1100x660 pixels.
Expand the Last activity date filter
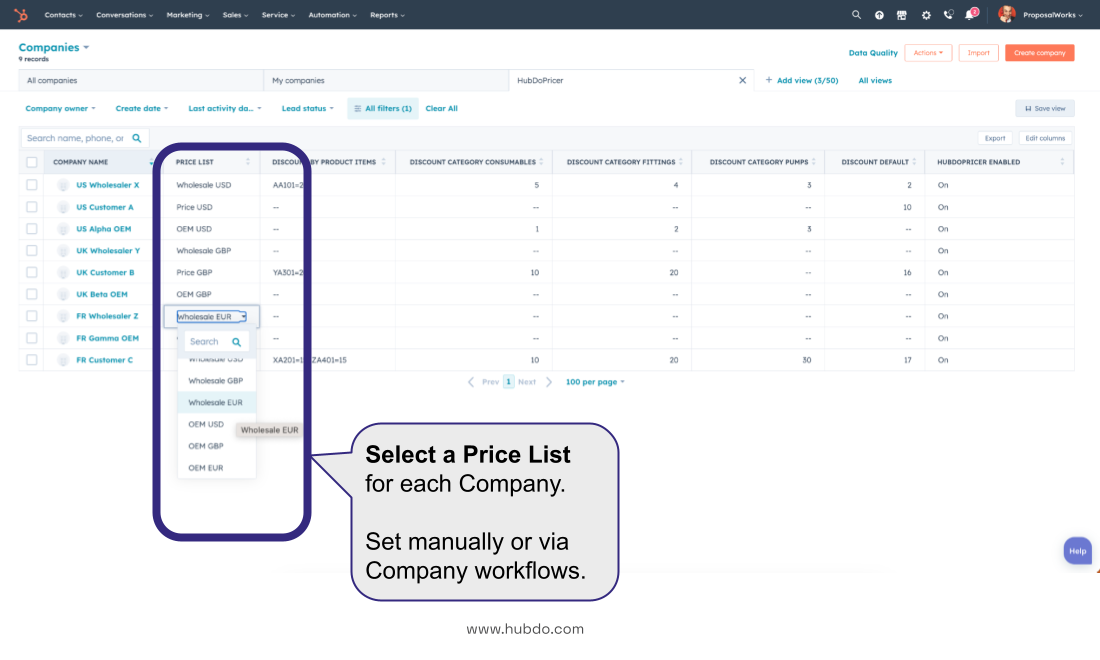[224, 109]
